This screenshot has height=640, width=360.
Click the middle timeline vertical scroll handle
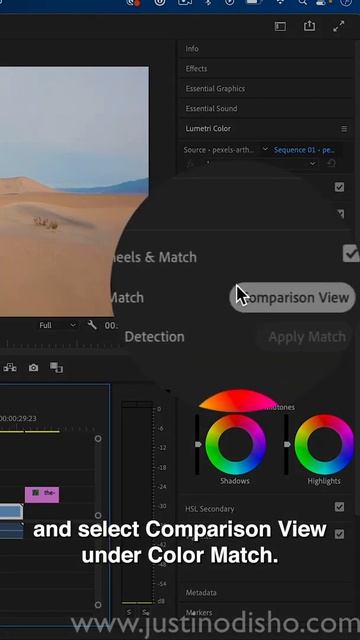98,515
